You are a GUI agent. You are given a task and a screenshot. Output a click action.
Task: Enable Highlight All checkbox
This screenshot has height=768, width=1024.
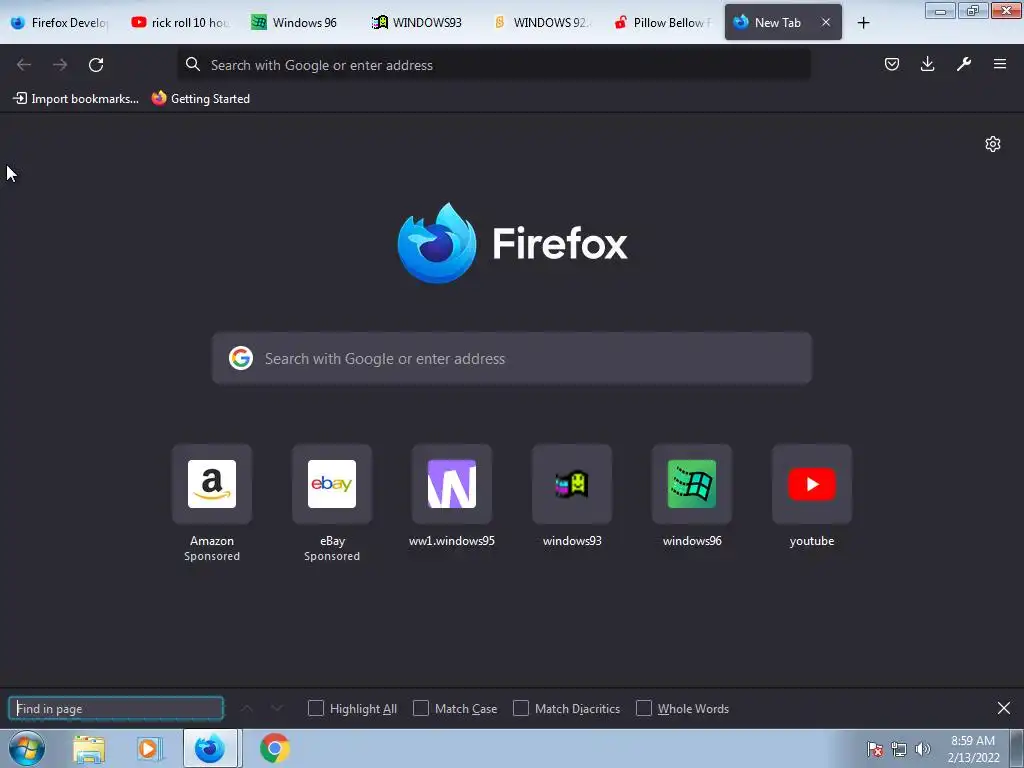click(315, 709)
